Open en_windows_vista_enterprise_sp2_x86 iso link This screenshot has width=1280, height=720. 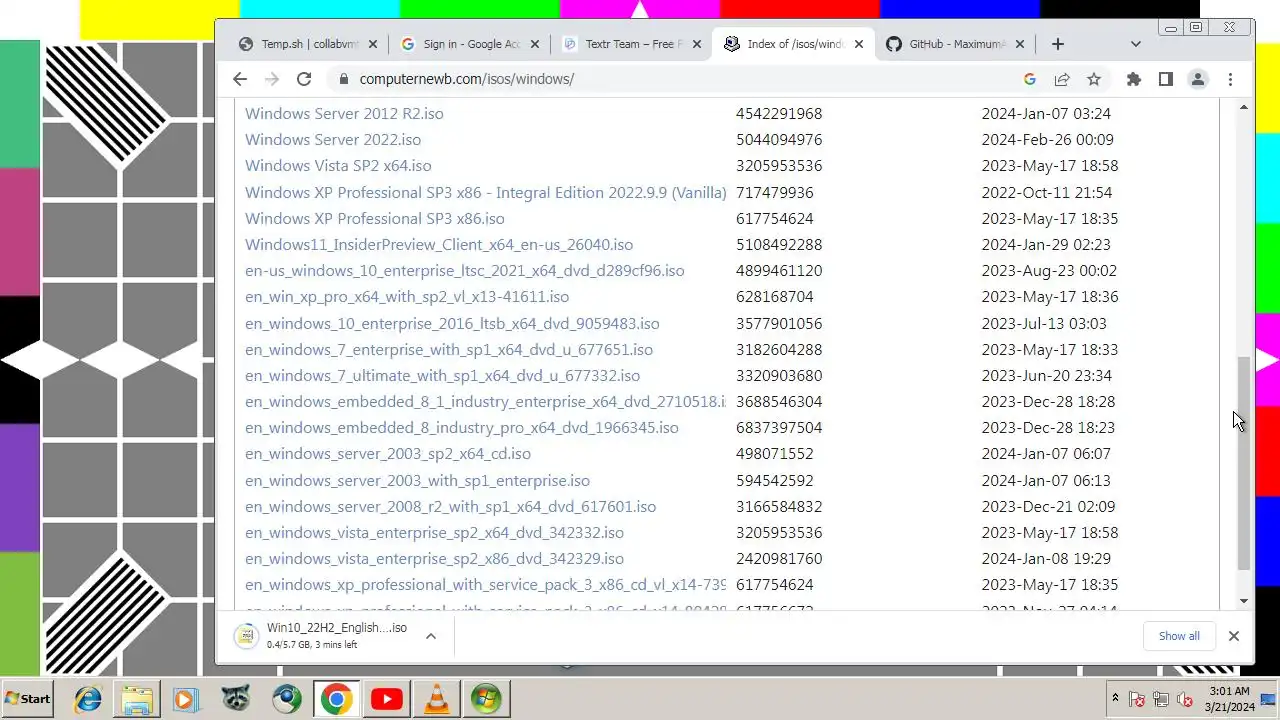pyautogui.click(x=434, y=558)
